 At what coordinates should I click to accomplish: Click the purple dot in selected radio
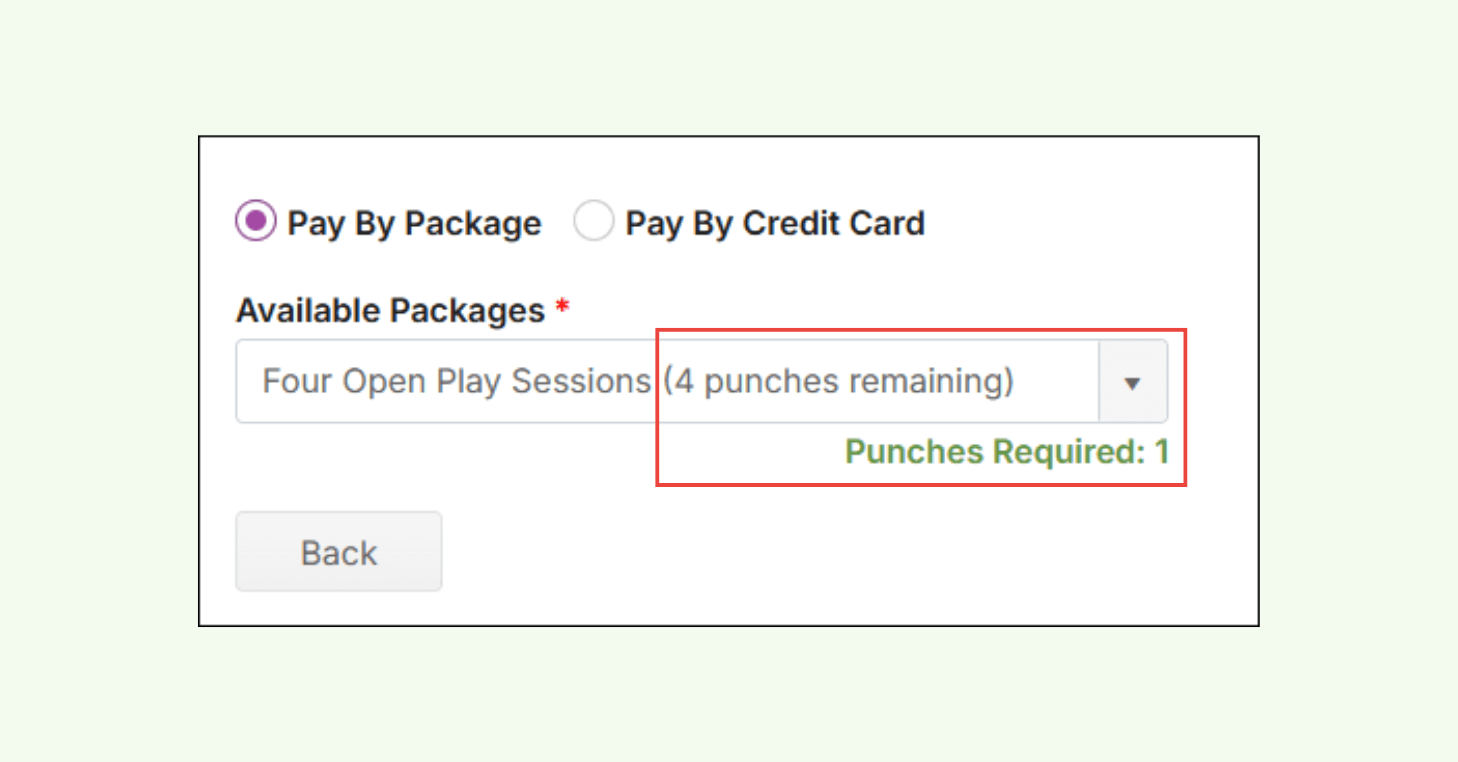pos(255,222)
